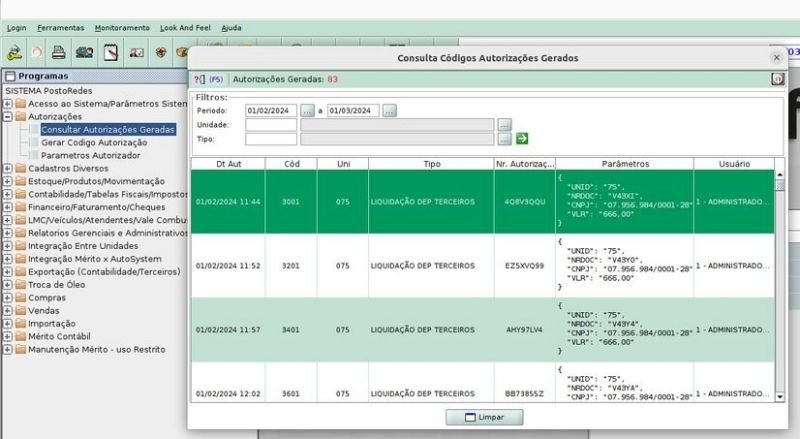This screenshot has width=800, height=439.
Task: Open date picker for period end 01/03/2024
Action: 389,110
